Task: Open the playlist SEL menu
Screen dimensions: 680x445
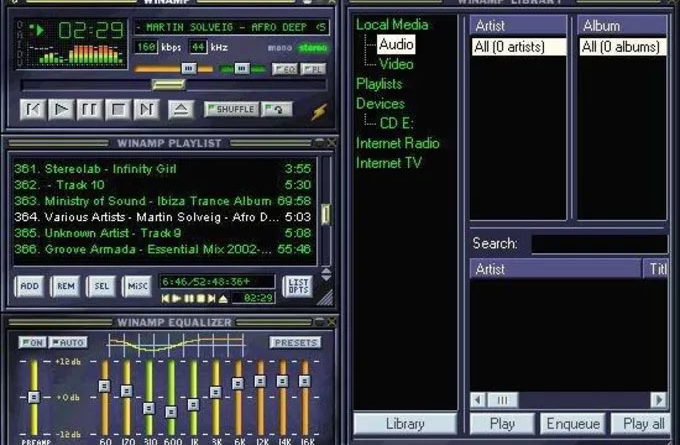Action: 101,286
